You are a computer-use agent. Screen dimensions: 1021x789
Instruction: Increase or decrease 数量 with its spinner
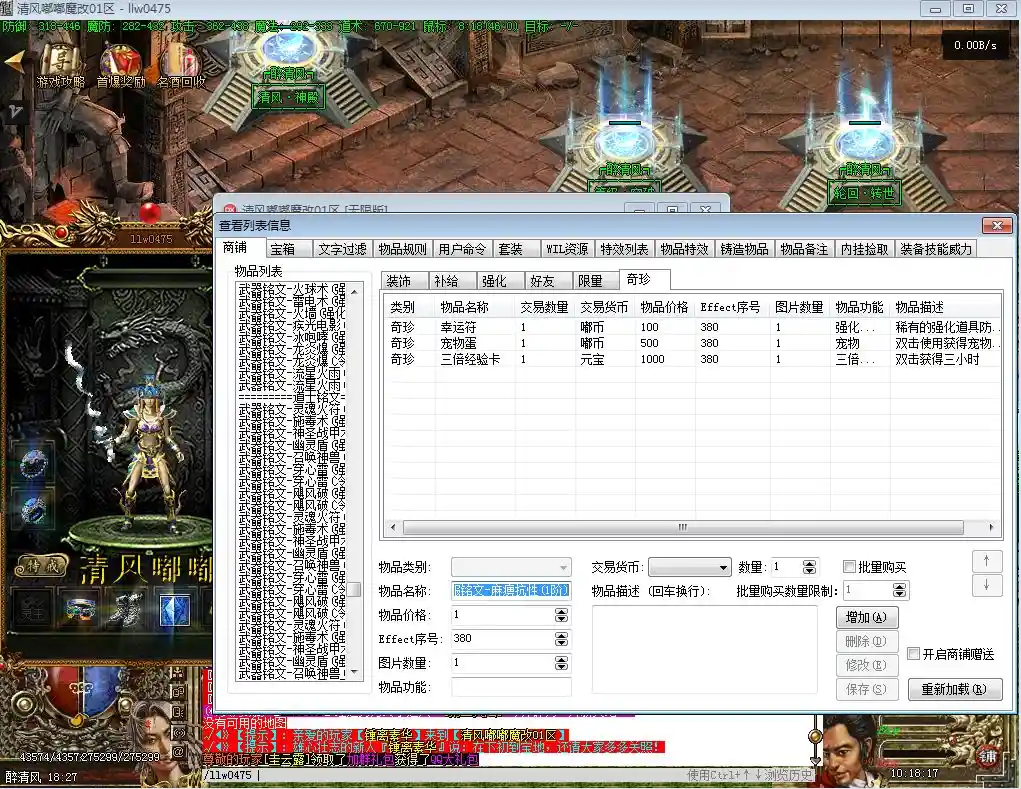coord(809,567)
